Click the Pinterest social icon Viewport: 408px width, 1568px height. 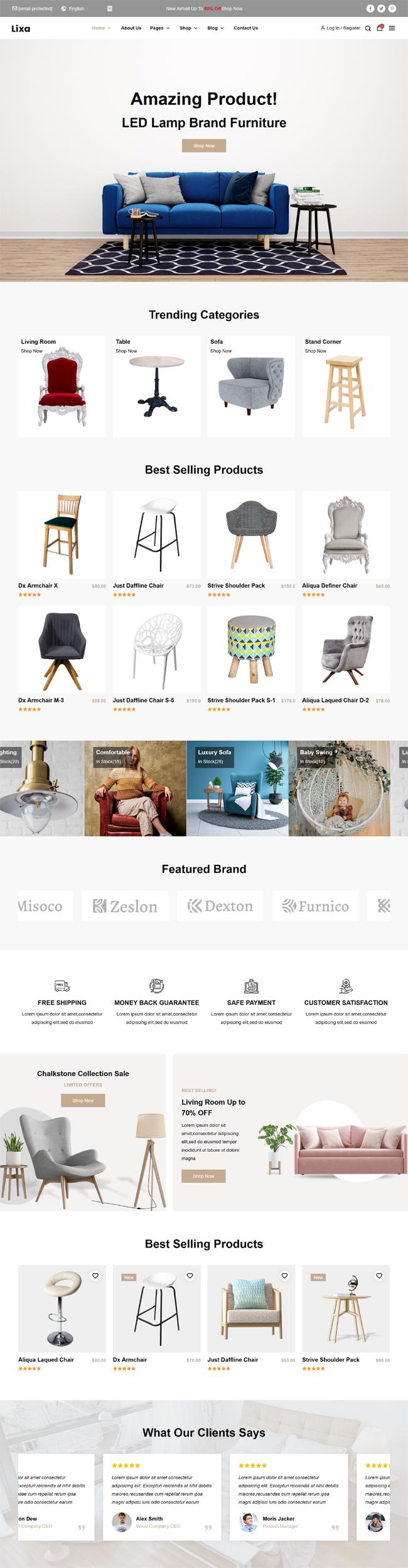coord(392,9)
